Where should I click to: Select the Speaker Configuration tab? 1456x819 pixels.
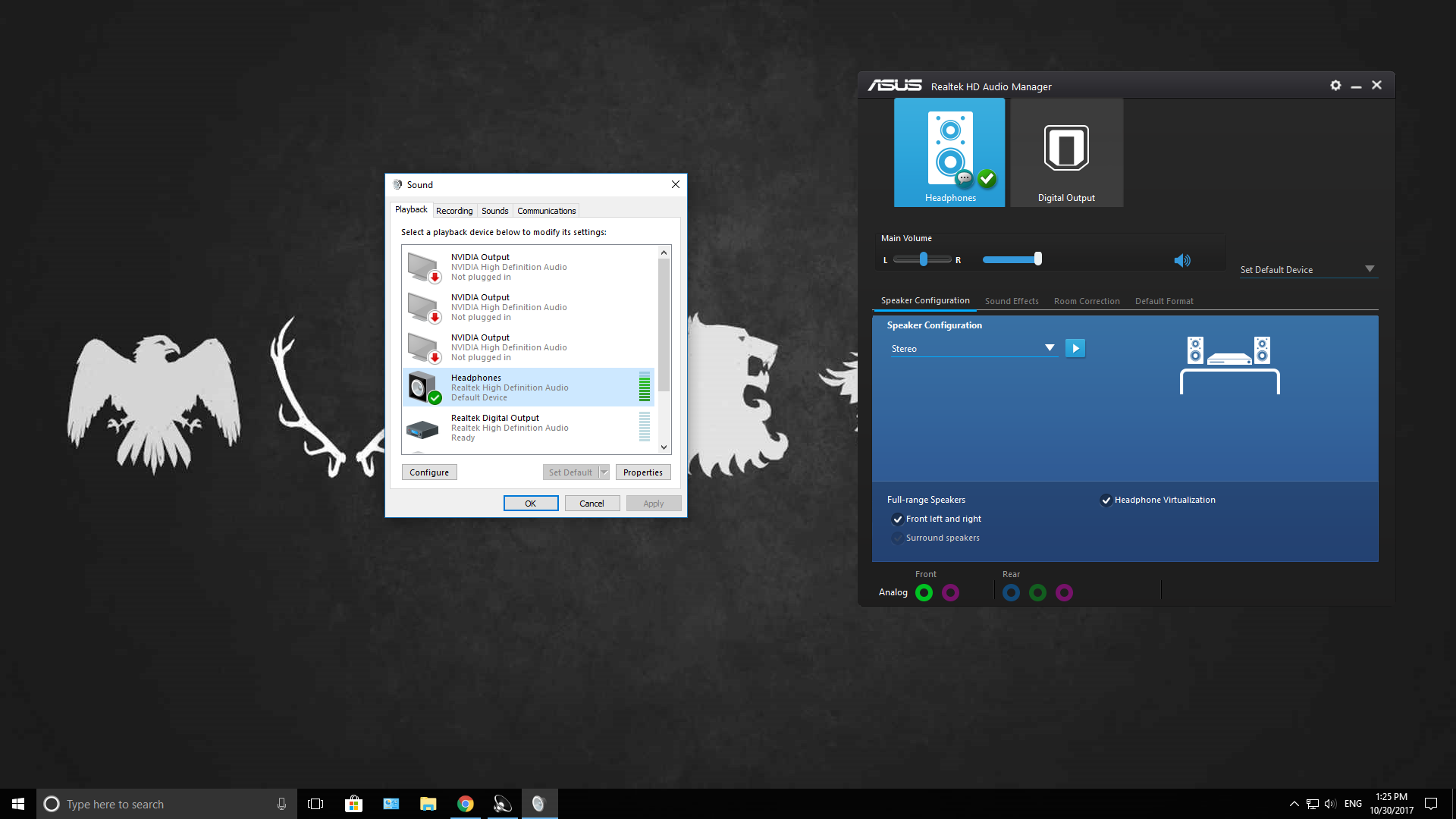[925, 300]
